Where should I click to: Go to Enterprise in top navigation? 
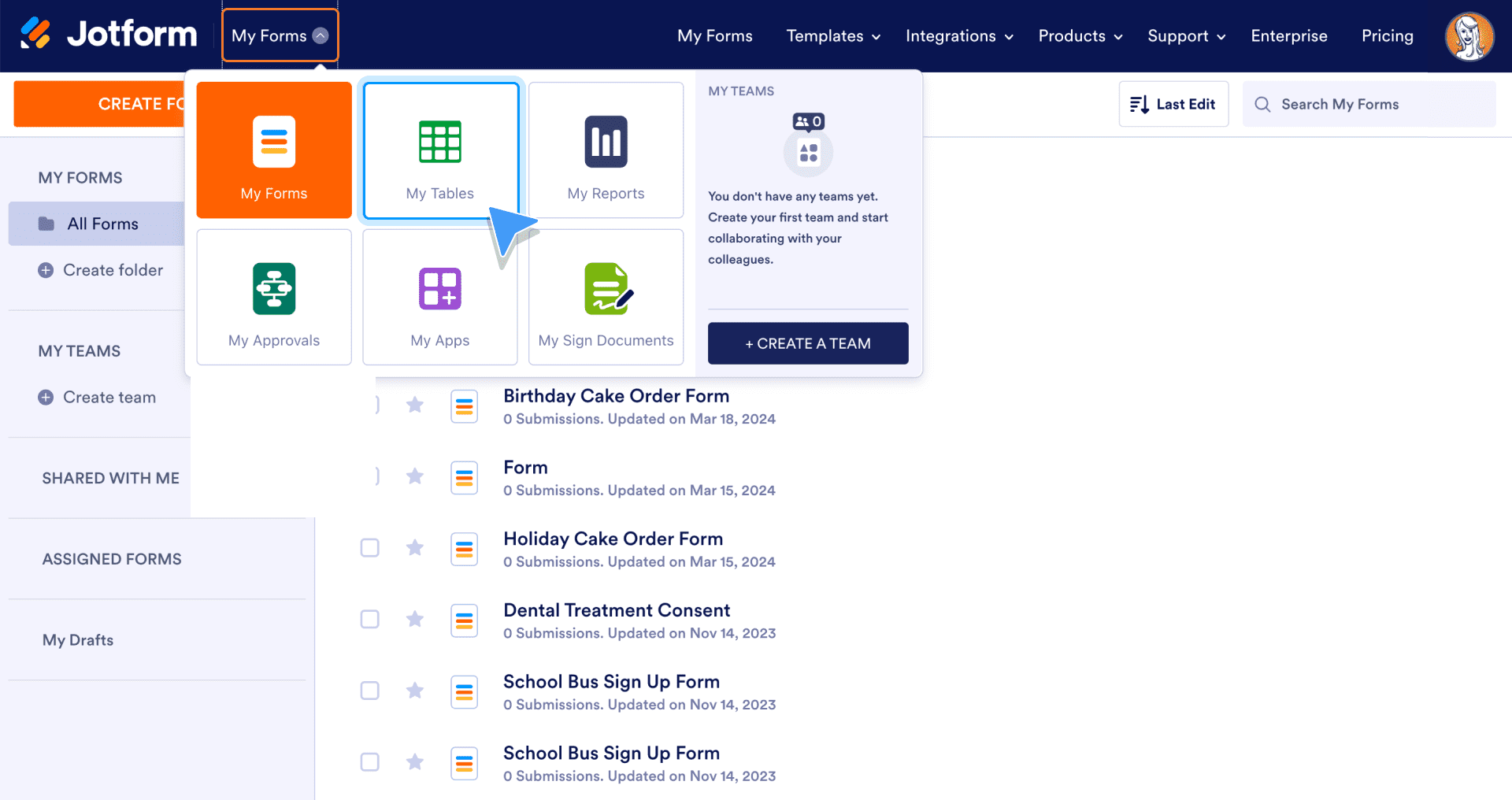tap(1288, 36)
